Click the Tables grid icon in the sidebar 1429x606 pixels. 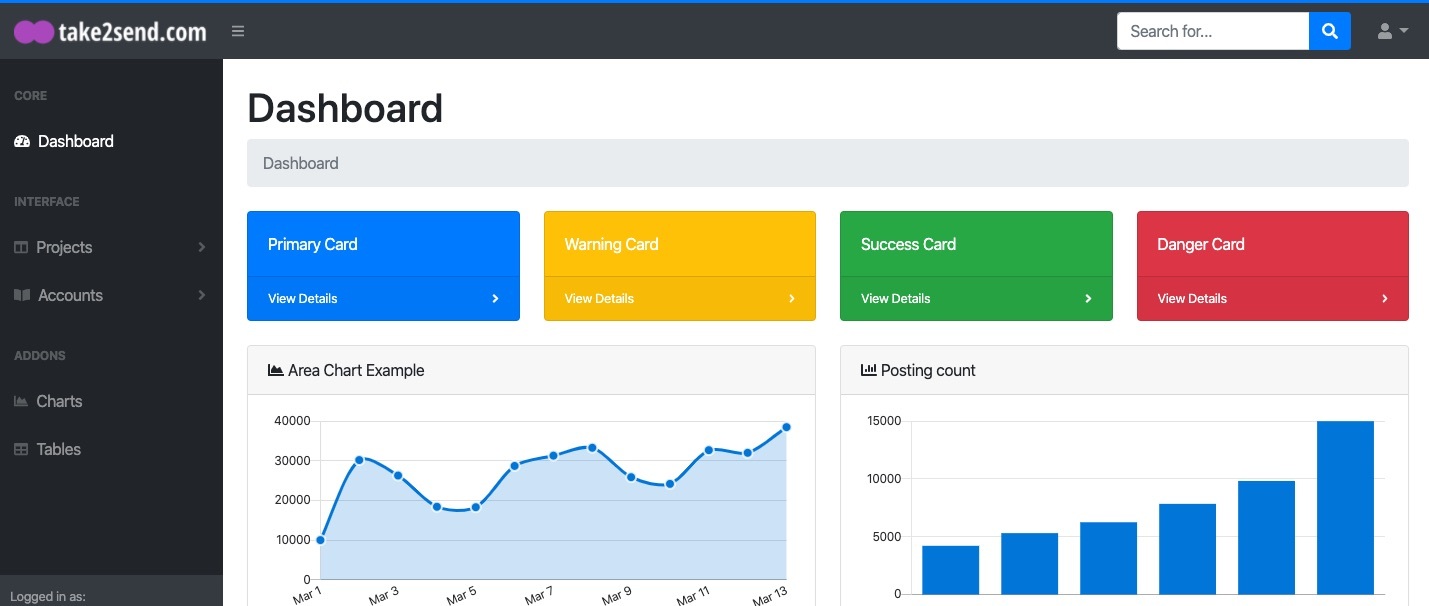click(21, 449)
